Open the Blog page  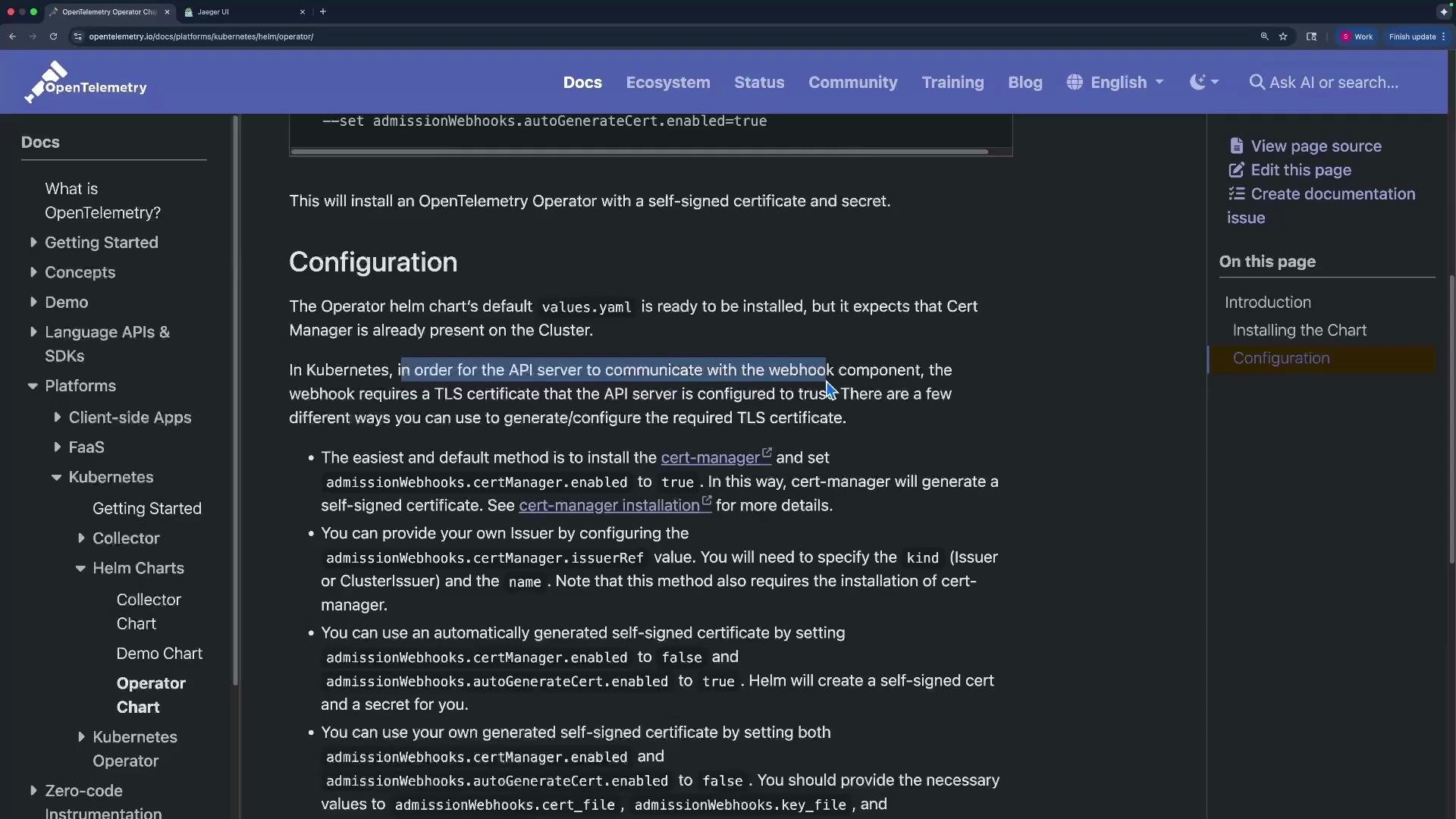click(x=1025, y=82)
